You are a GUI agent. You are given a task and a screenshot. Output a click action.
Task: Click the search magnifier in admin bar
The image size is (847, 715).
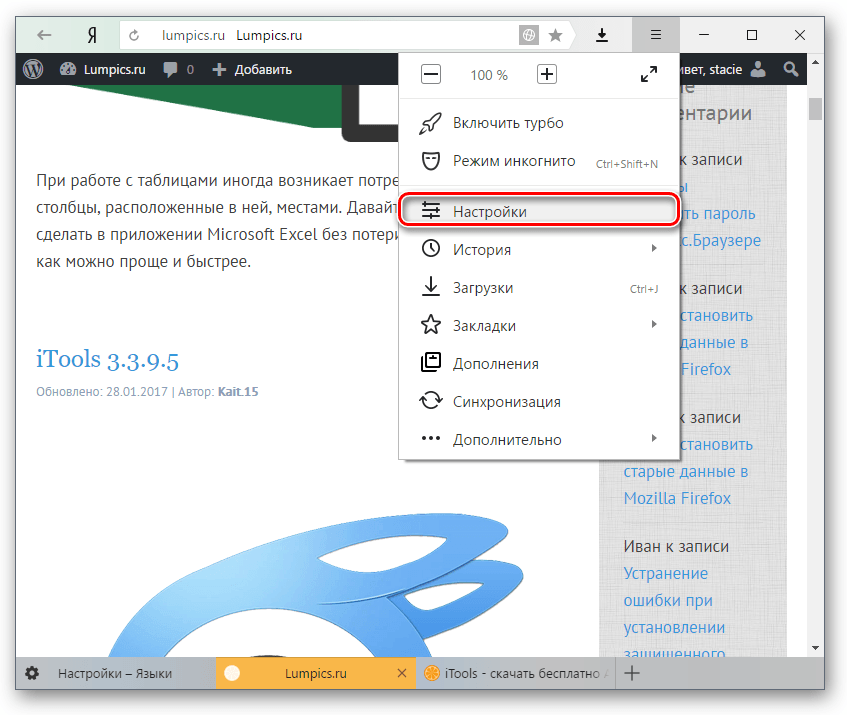click(791, 69)
